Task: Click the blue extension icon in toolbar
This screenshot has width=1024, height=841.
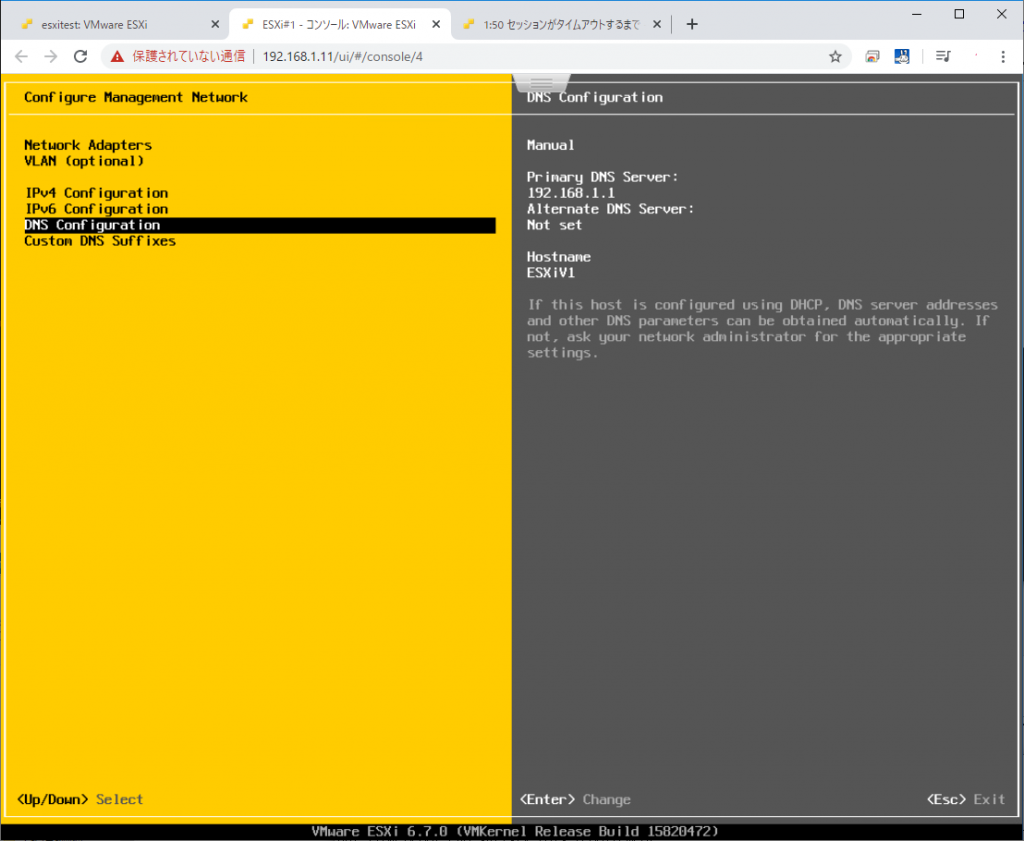Action: pos(902,57)
